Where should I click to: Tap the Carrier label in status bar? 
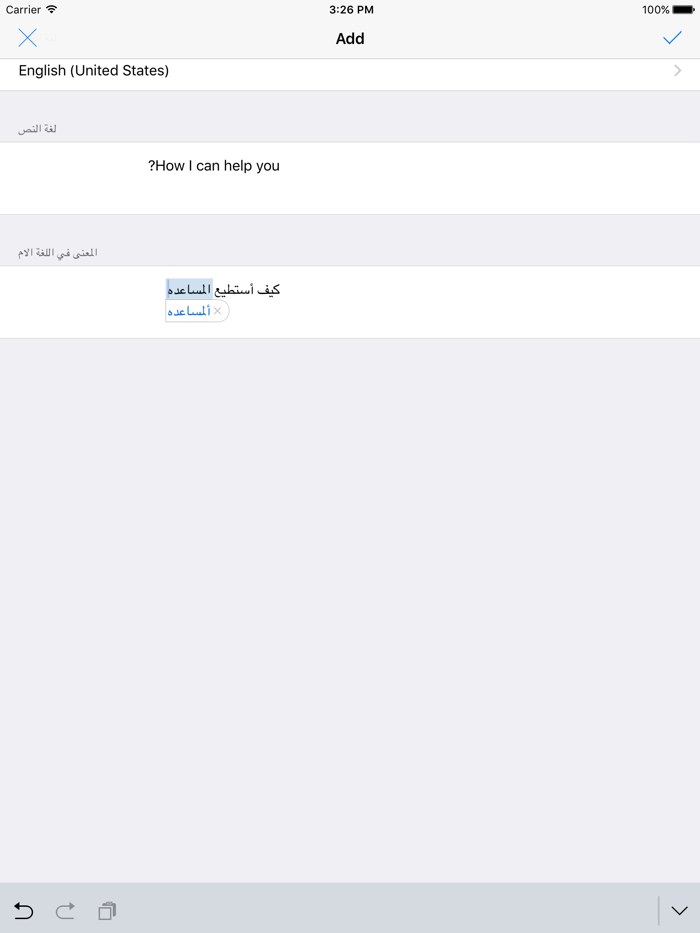coord(21,9)
